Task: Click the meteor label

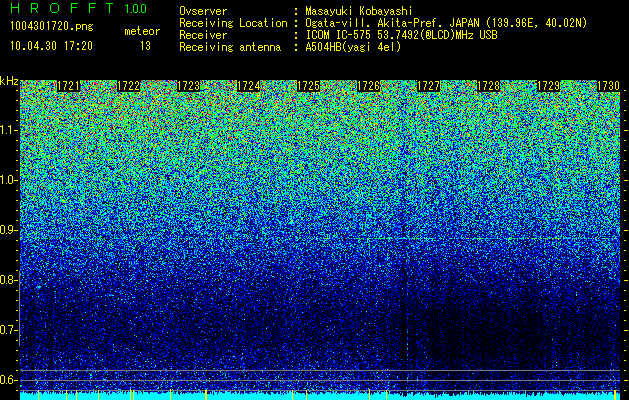Action: pyautogui.click(x=142, y=31)
